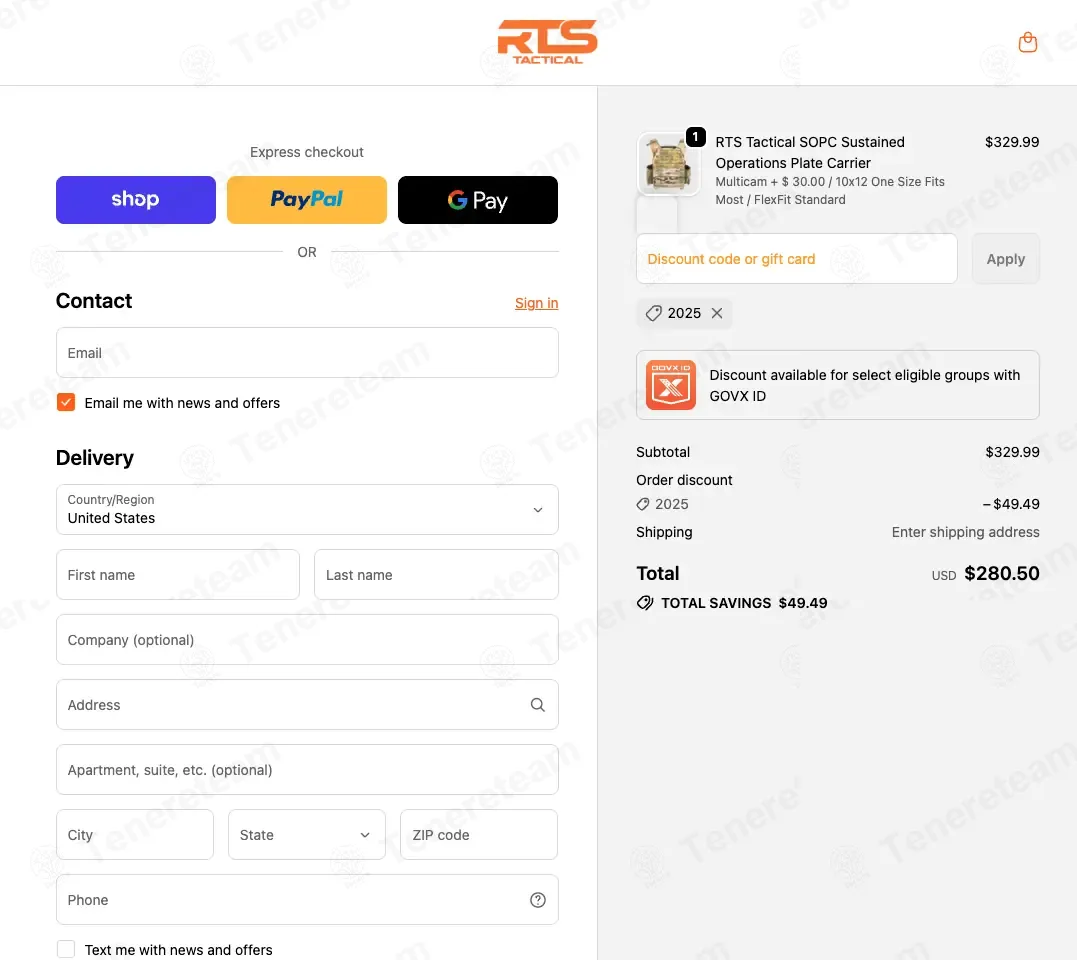Screen dimensions: 1077x960
Task: Click the Enter shipping address text
Action: (965, 532)
